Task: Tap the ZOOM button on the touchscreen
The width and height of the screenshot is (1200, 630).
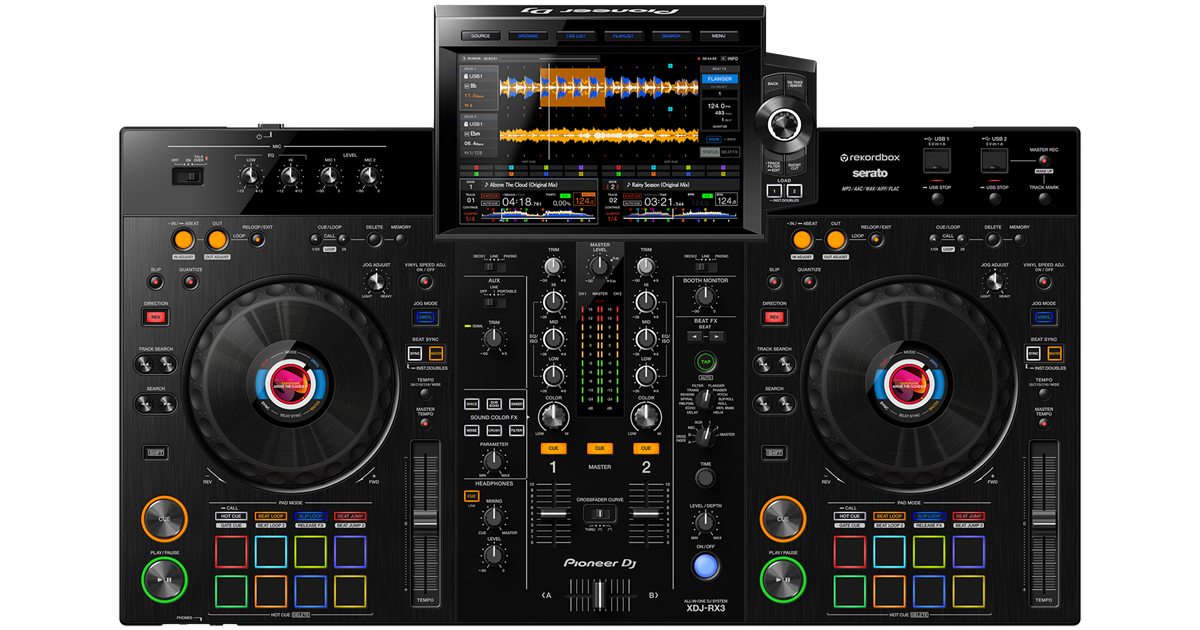Action: pos(714,139)
